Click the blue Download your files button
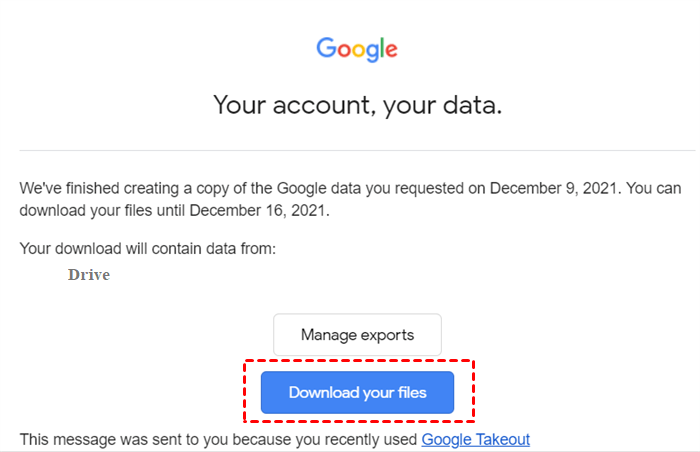Screen dimensions: 700x452 (x=357, y=392)
